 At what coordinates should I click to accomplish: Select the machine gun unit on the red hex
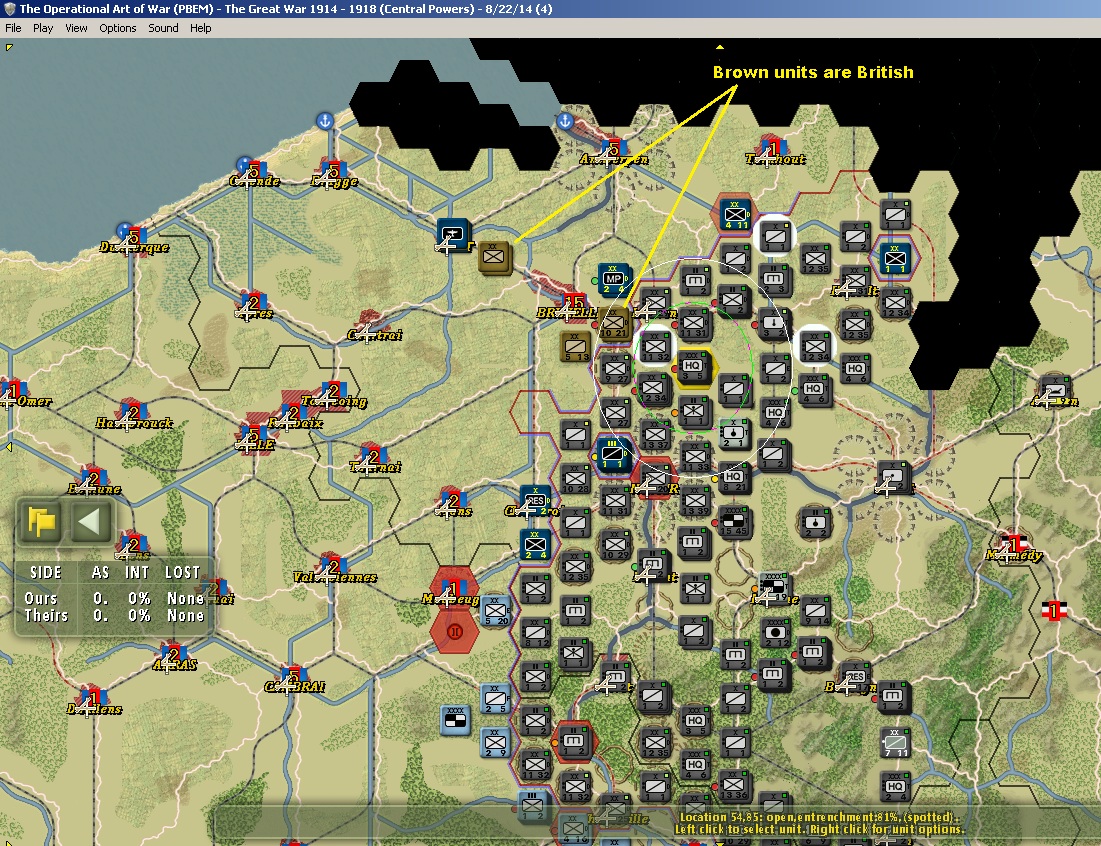coord(574,742)
